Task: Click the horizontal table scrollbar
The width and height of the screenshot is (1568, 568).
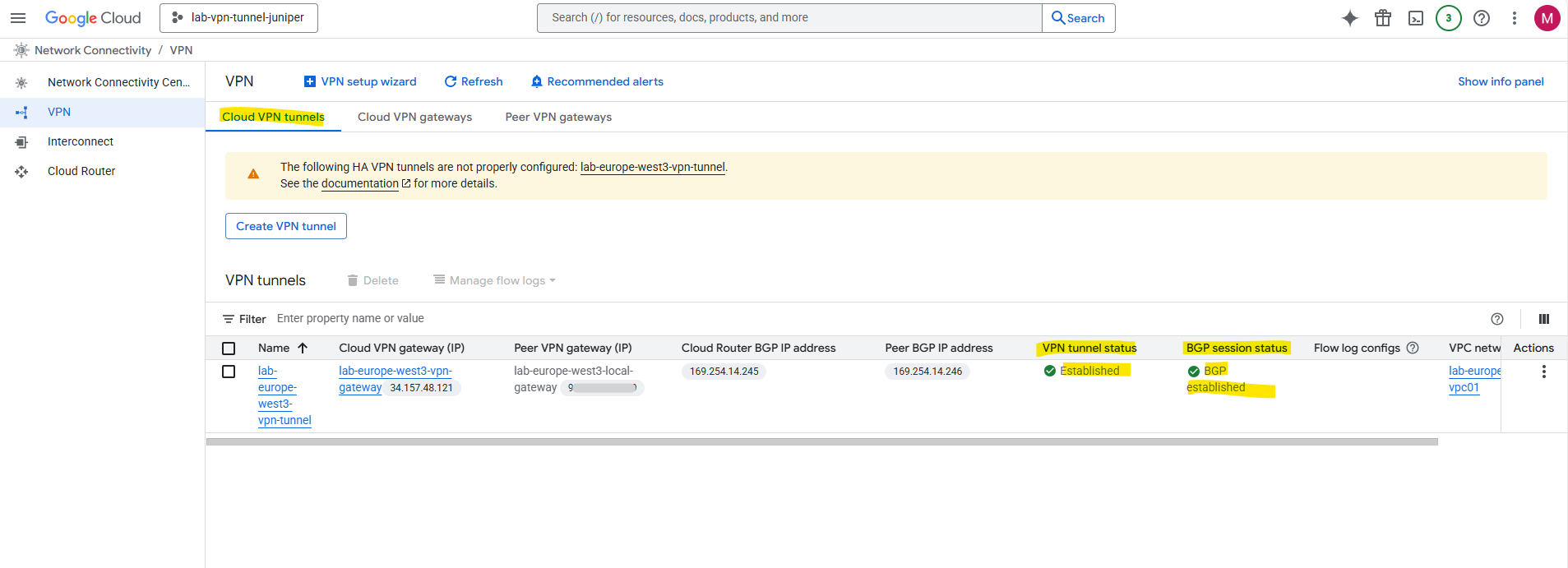Action: [x=822, y=441]
